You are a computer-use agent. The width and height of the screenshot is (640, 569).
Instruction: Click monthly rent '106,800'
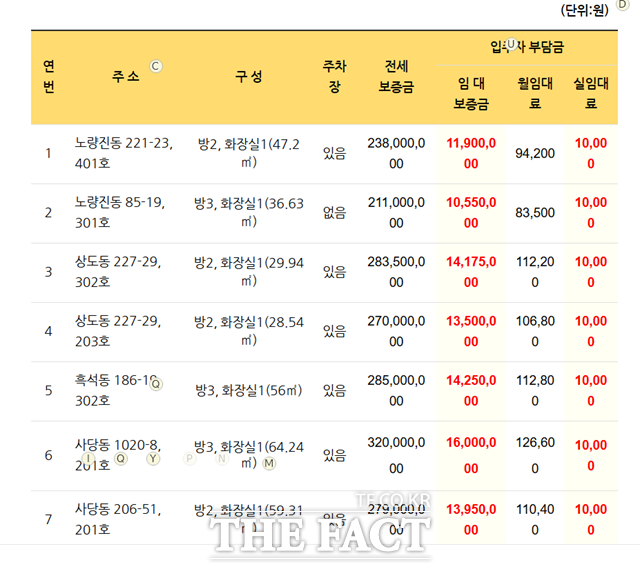tap(535, 331)
